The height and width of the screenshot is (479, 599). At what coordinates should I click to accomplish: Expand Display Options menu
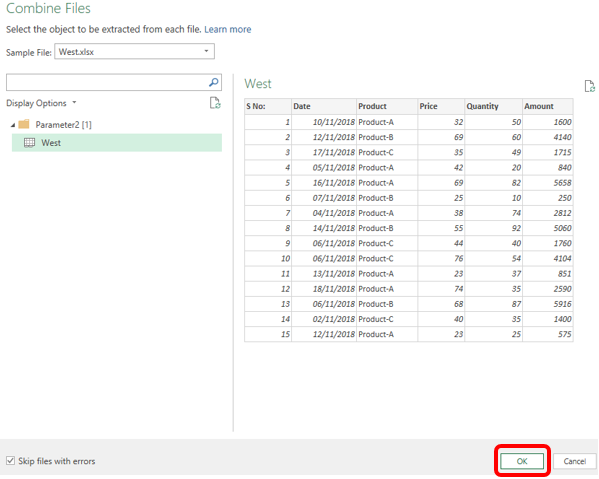(x=42, y=103)
